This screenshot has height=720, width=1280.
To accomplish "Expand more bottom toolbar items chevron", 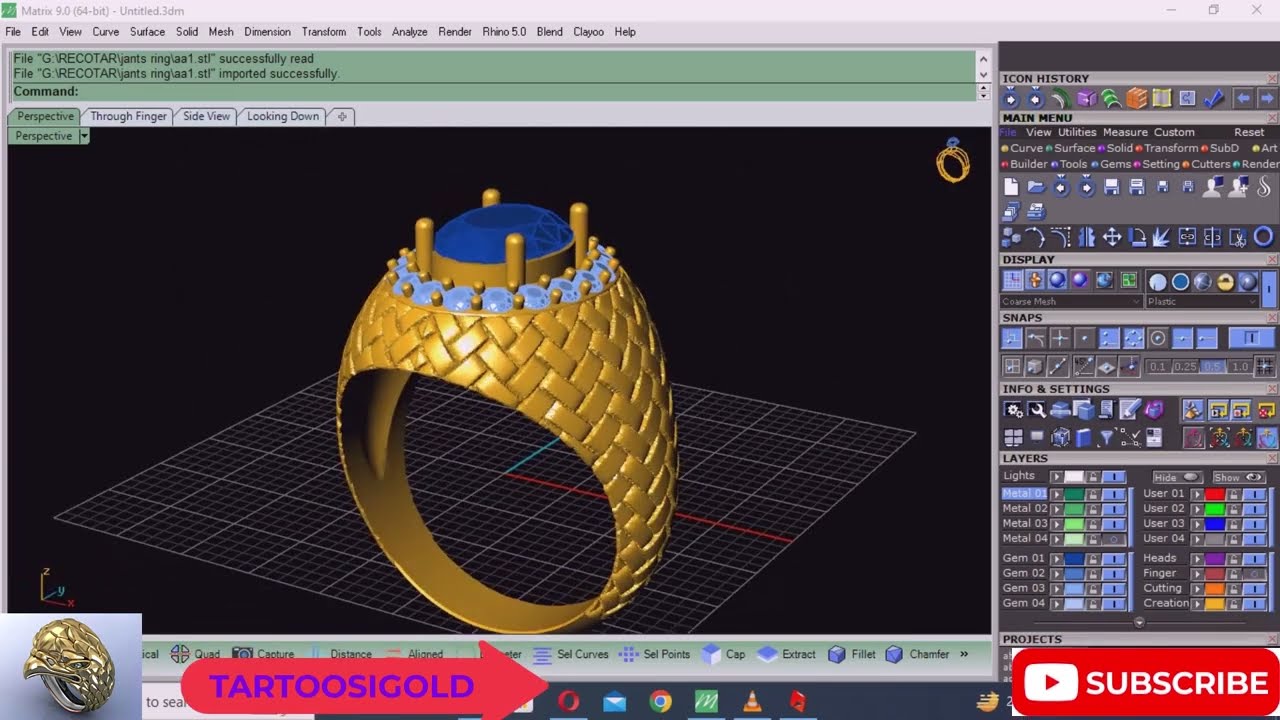I will pyautogui.click(x=964, y=654).
